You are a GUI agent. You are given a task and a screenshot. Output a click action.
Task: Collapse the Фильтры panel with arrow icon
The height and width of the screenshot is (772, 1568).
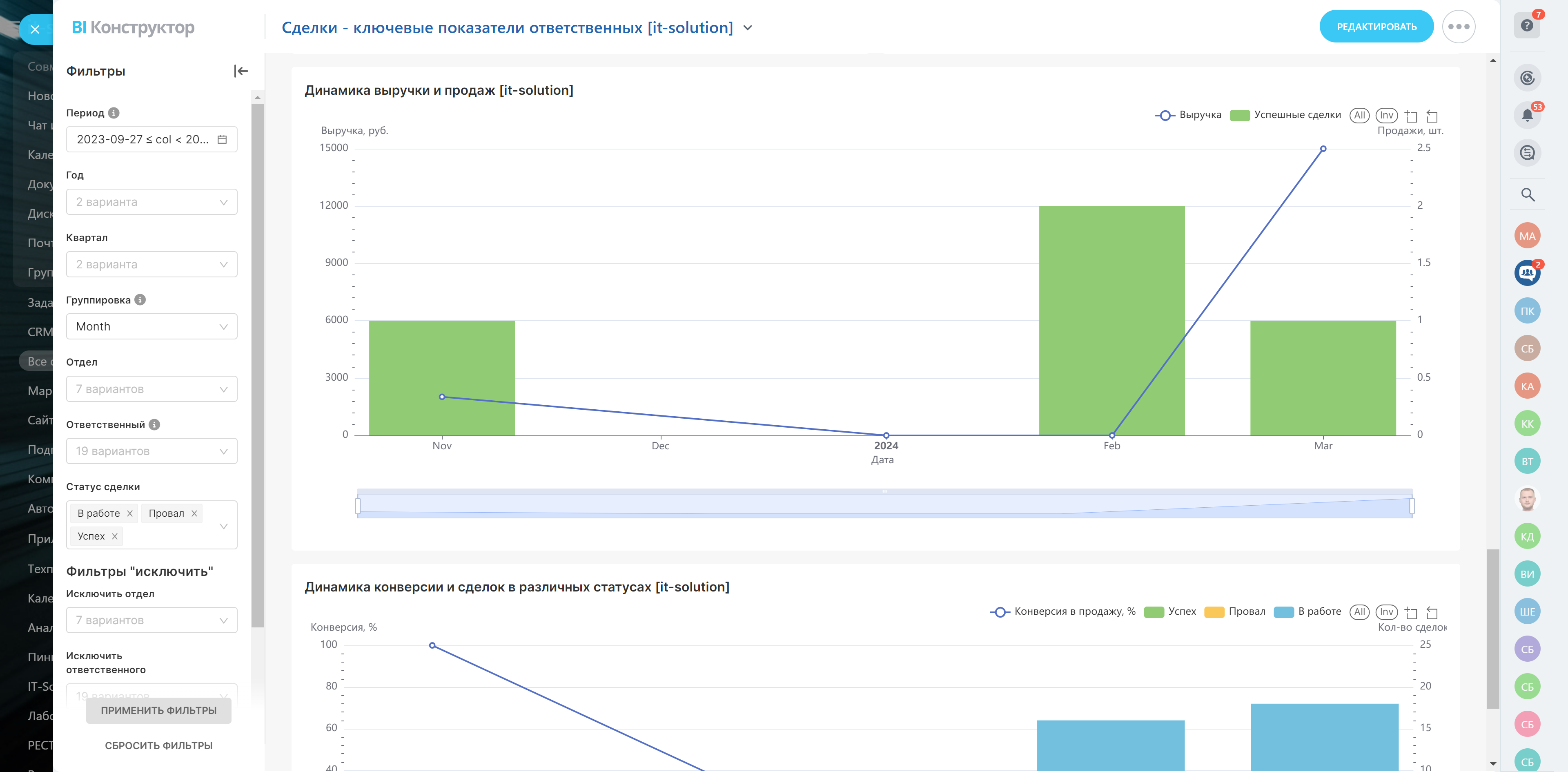(241, 71)
